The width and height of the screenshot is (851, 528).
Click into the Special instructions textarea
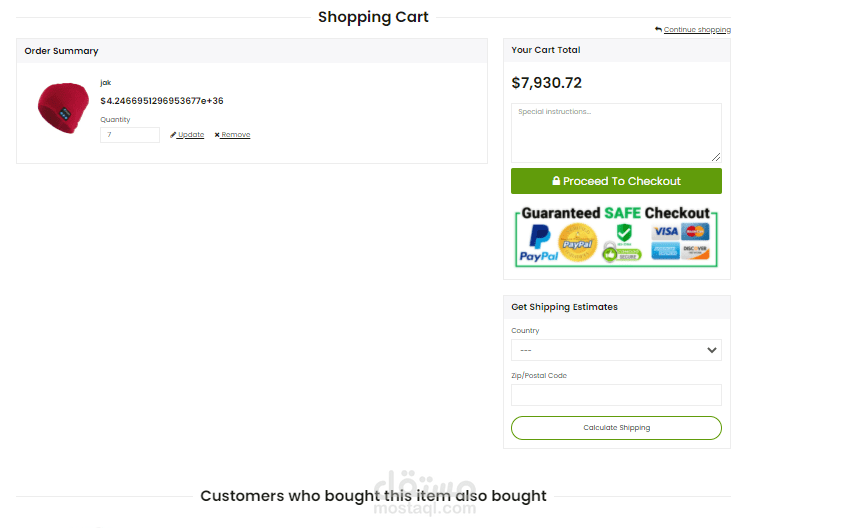616,132
